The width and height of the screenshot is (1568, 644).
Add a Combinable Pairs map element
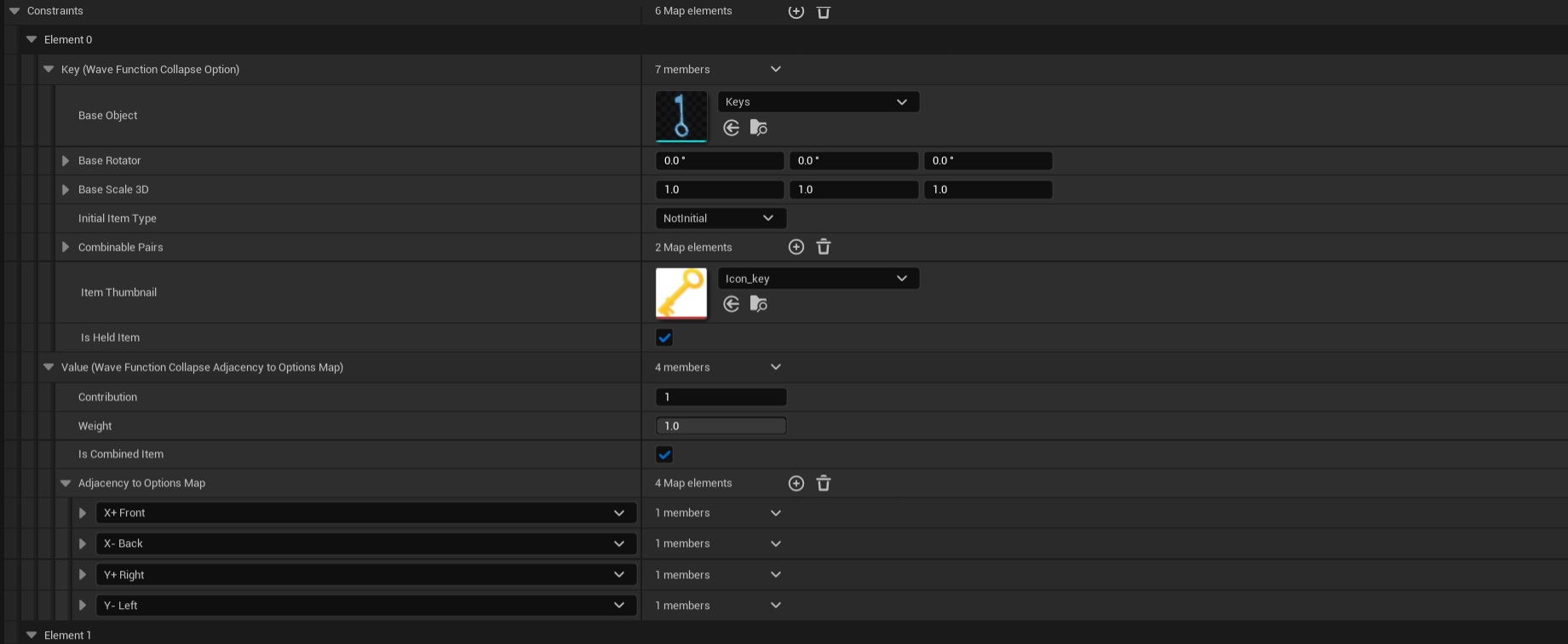pyautogui.click(x=795, y=247)
